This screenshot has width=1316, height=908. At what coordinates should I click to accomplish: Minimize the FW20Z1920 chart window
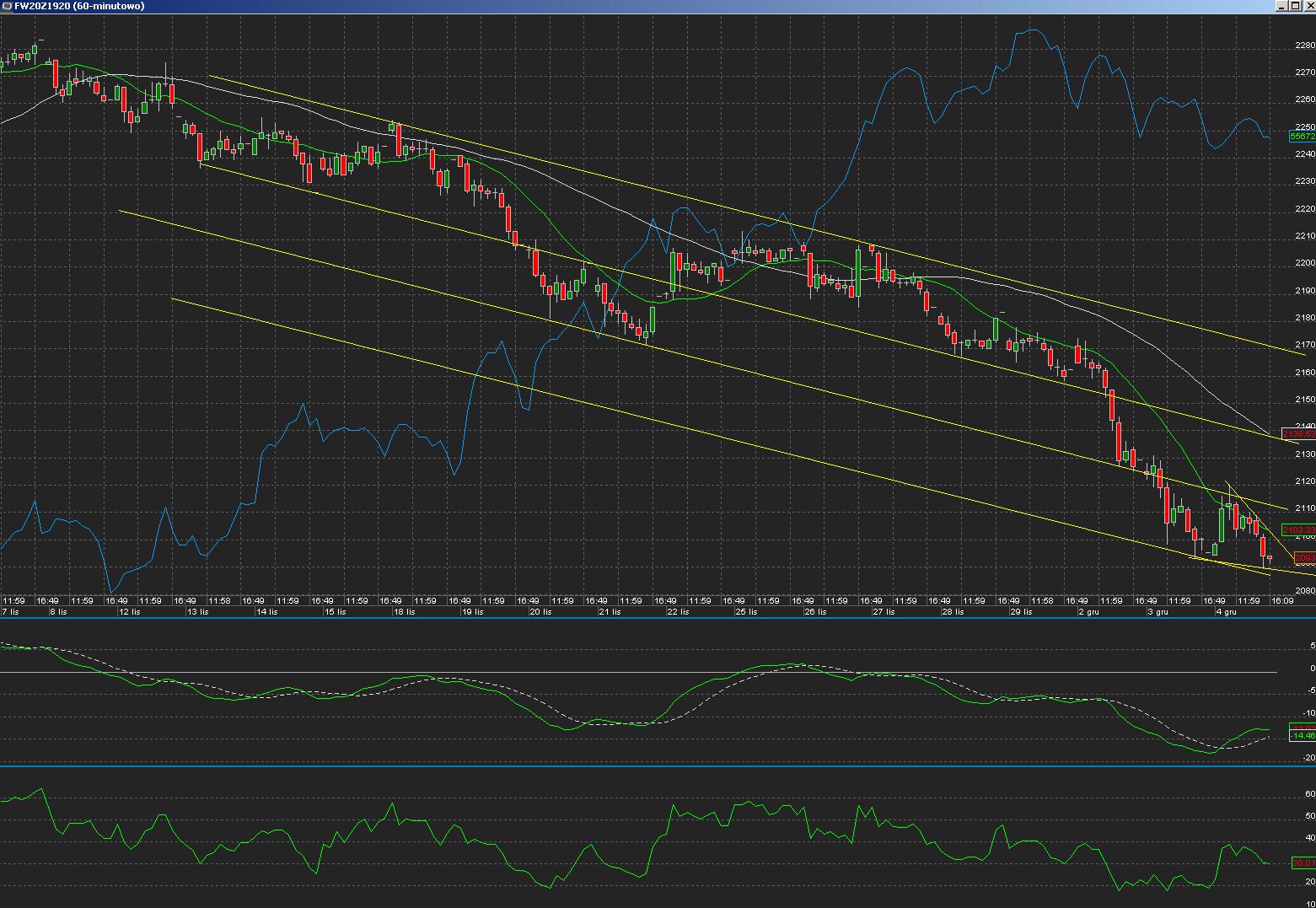tap(1282, 6)
